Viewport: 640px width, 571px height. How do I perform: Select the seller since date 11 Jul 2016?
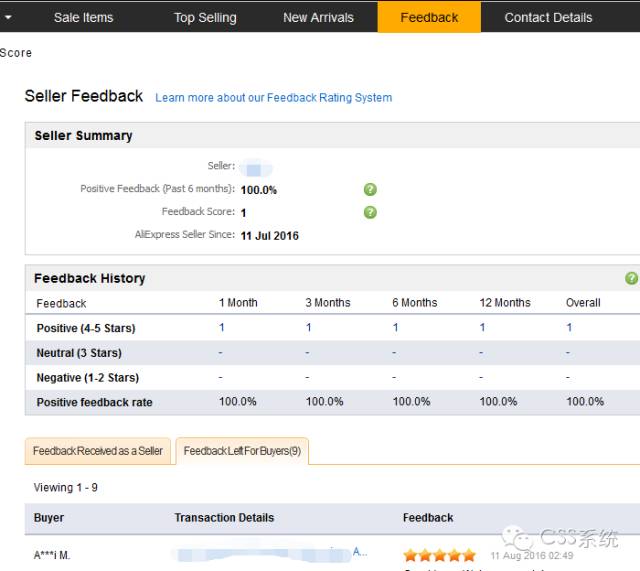269,236
